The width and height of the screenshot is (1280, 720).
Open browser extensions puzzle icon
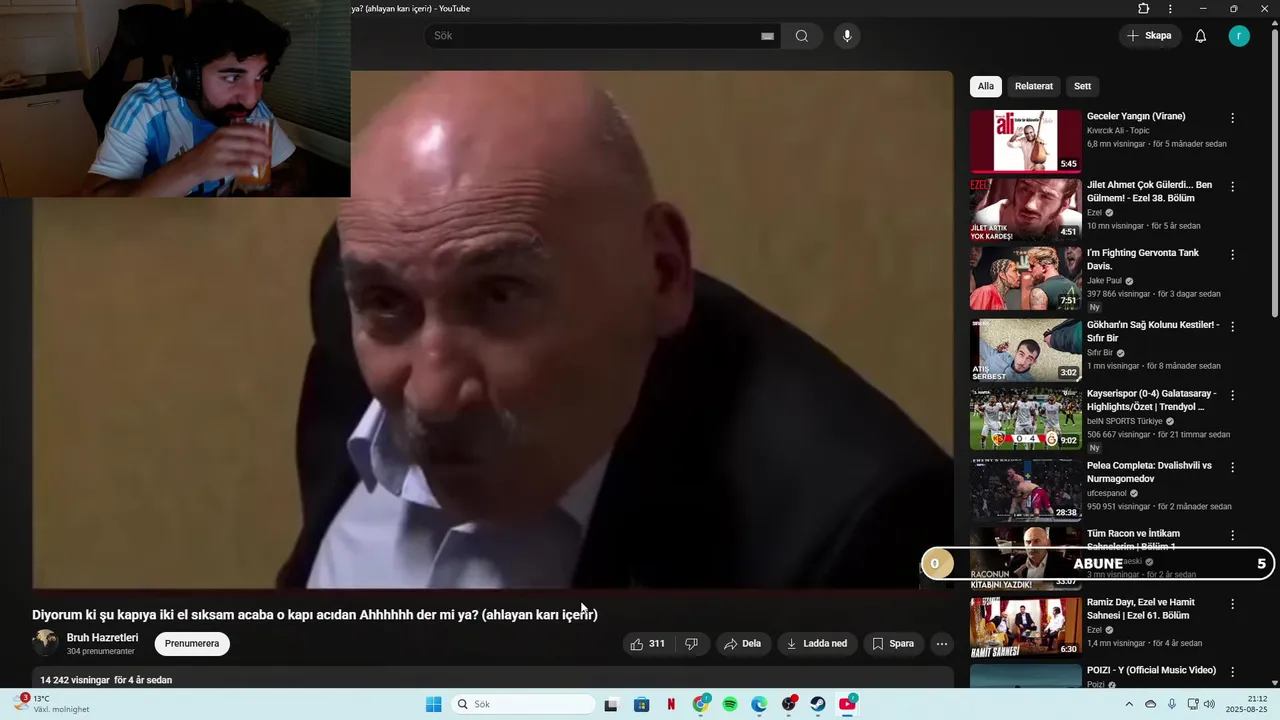click(x=1144, y=9)
